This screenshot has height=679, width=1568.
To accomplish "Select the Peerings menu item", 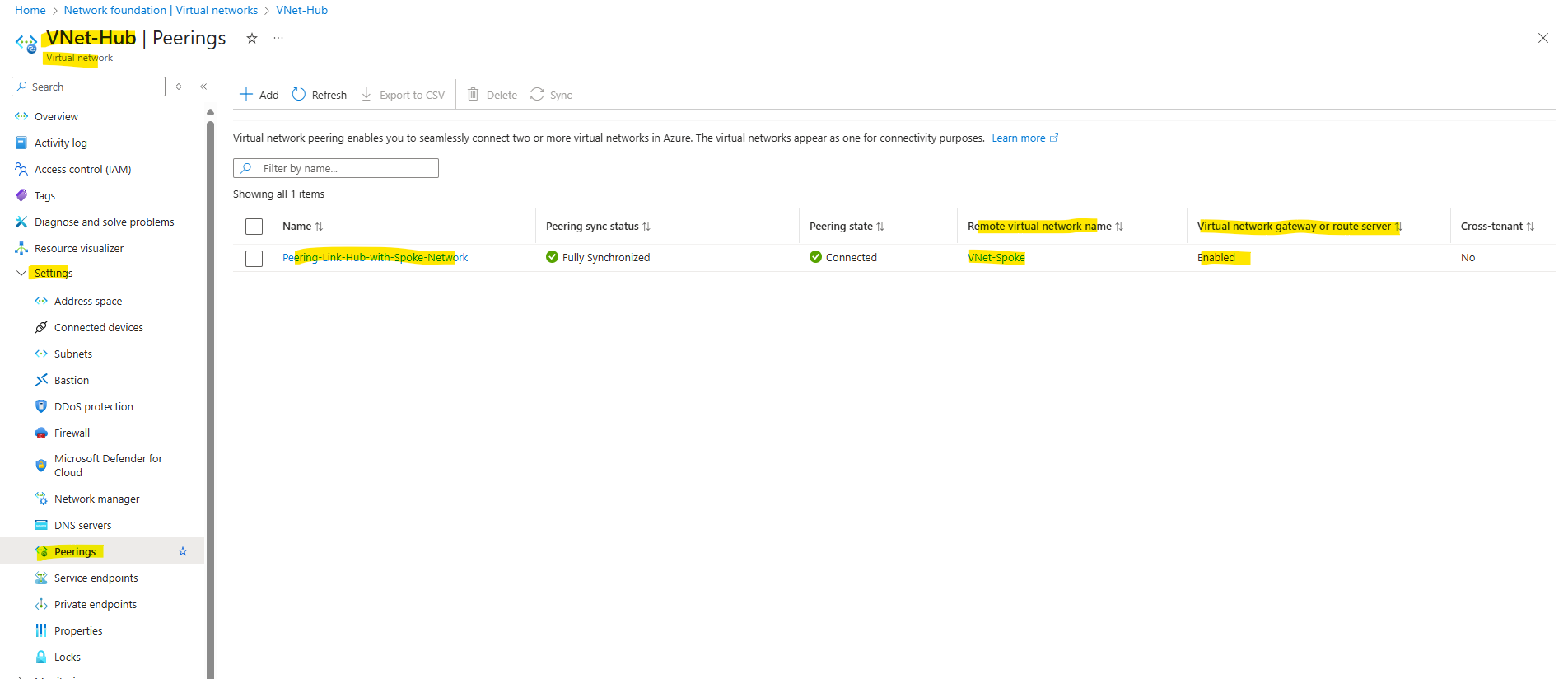I will point(102,551).
